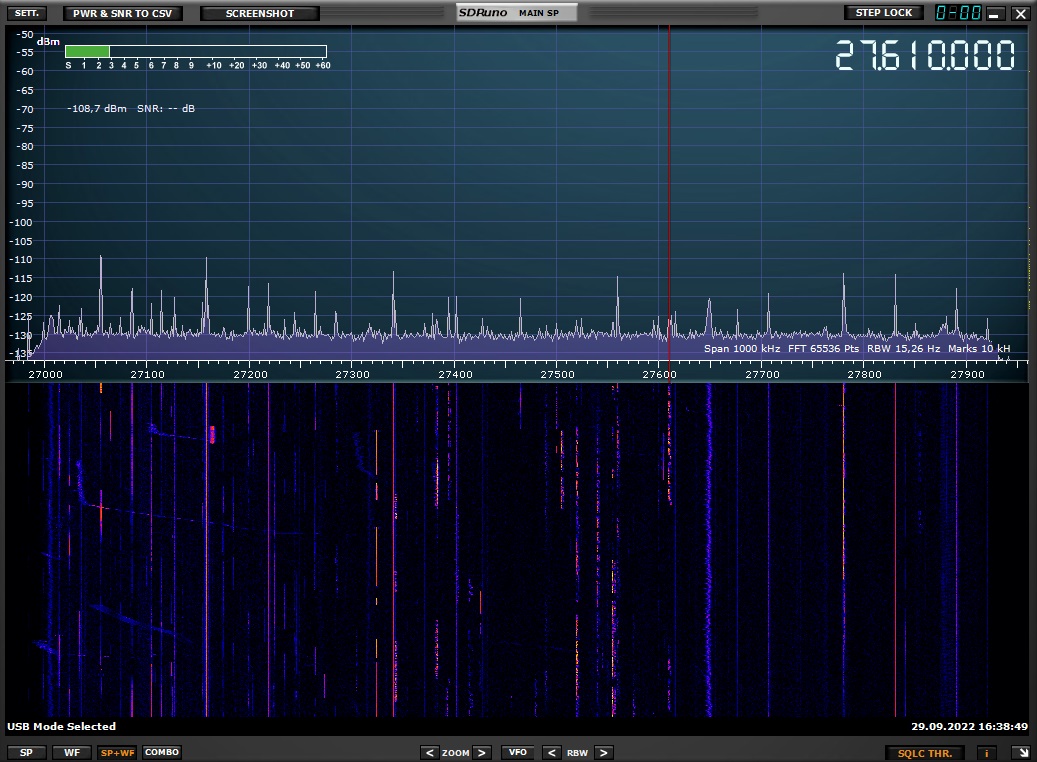Image resolution: width=1037 pixels, height=762 pixels.
Task: Select the SP+WF display mode
Action: (117, 753)
